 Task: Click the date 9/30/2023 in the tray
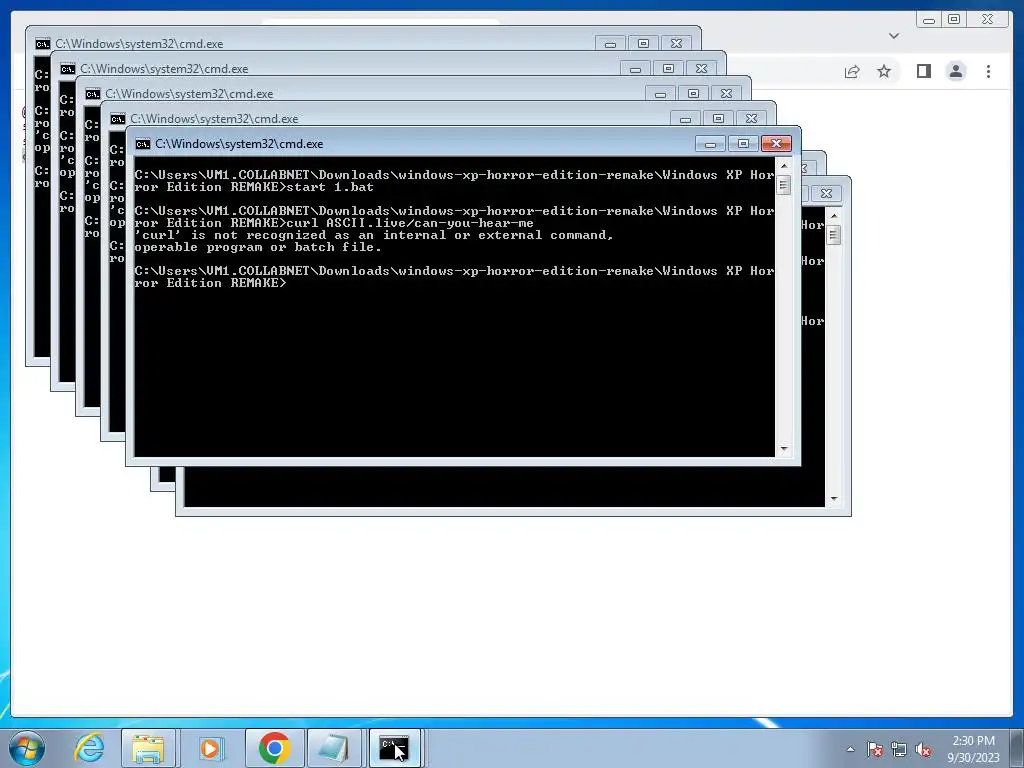tap(973, 758)
